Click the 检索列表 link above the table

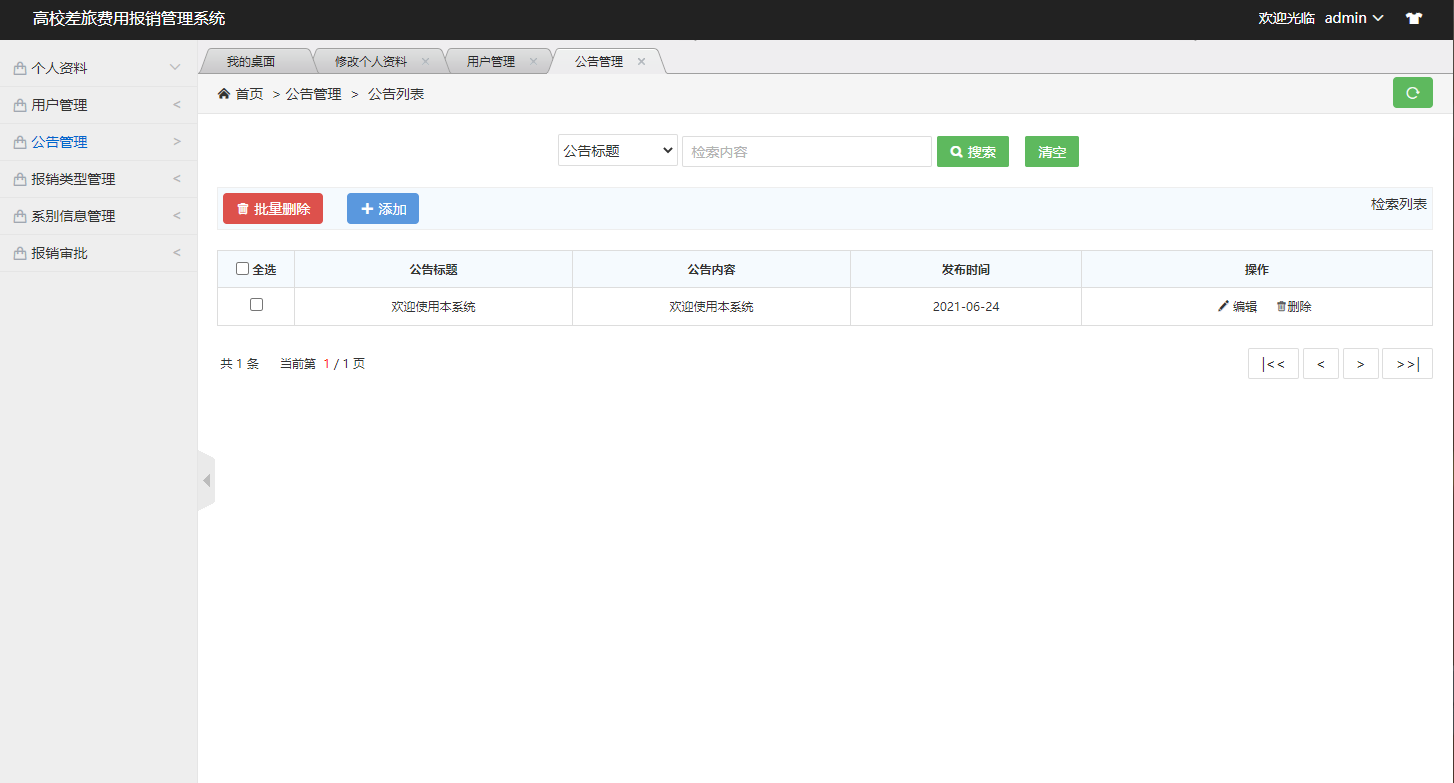1399,203
